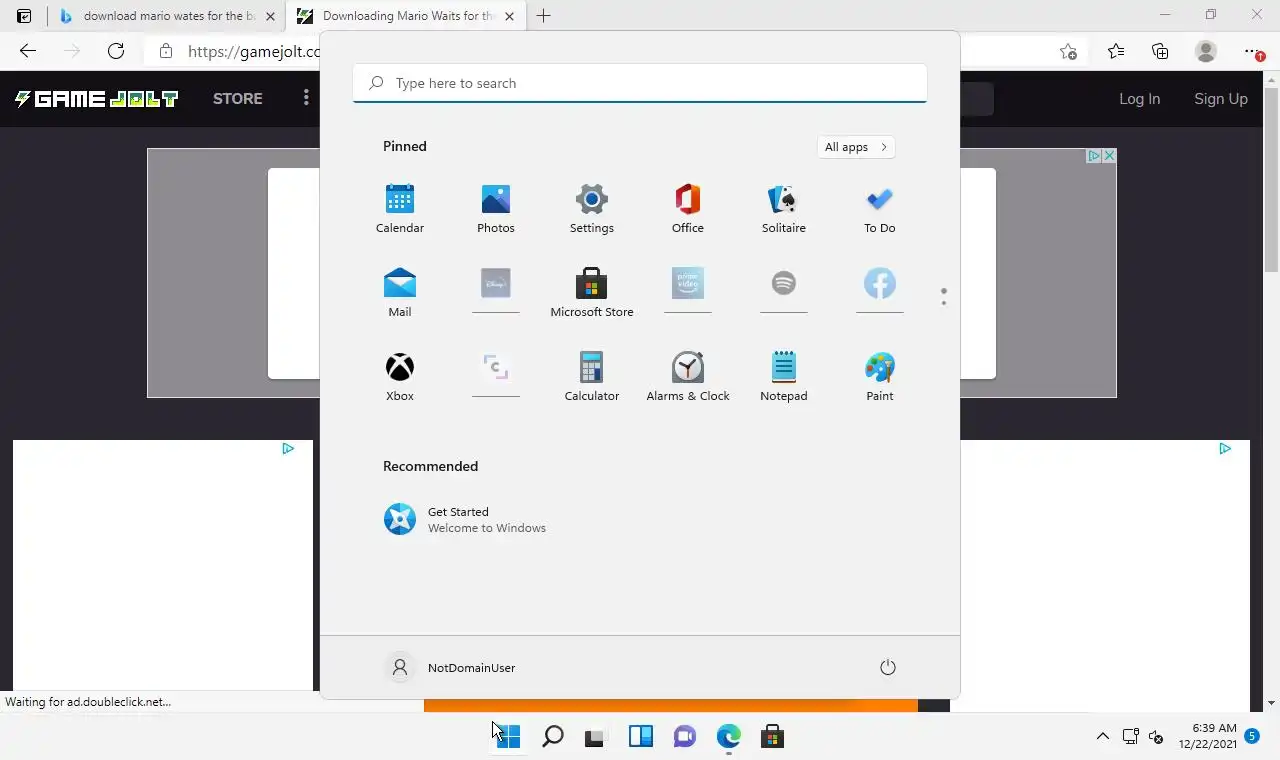Viewport: 1280px width, 760px height.
Task: Switch to Microsoft Edge on taskbar
Action: point(728,737)
